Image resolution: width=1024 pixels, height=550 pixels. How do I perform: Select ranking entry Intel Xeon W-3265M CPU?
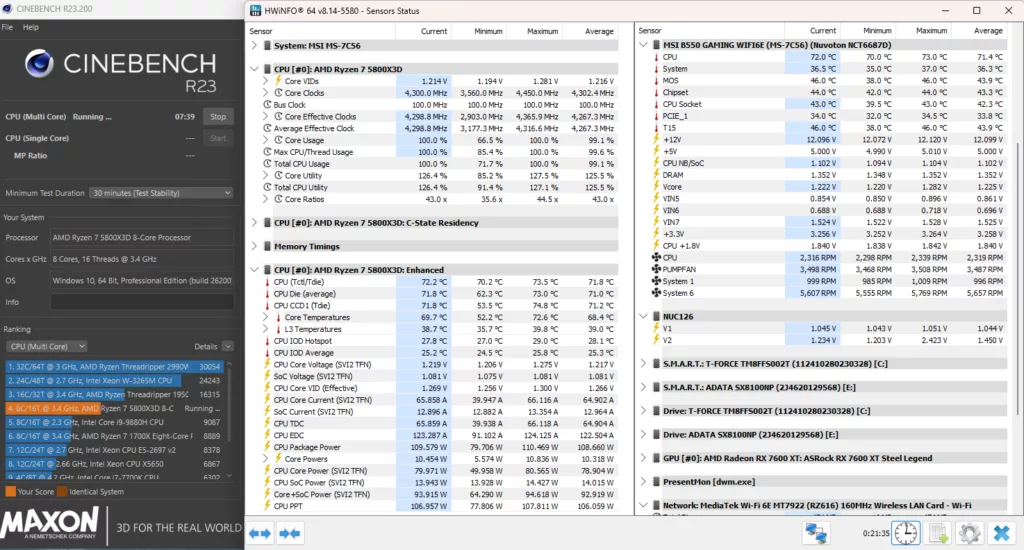pos(115,381)
